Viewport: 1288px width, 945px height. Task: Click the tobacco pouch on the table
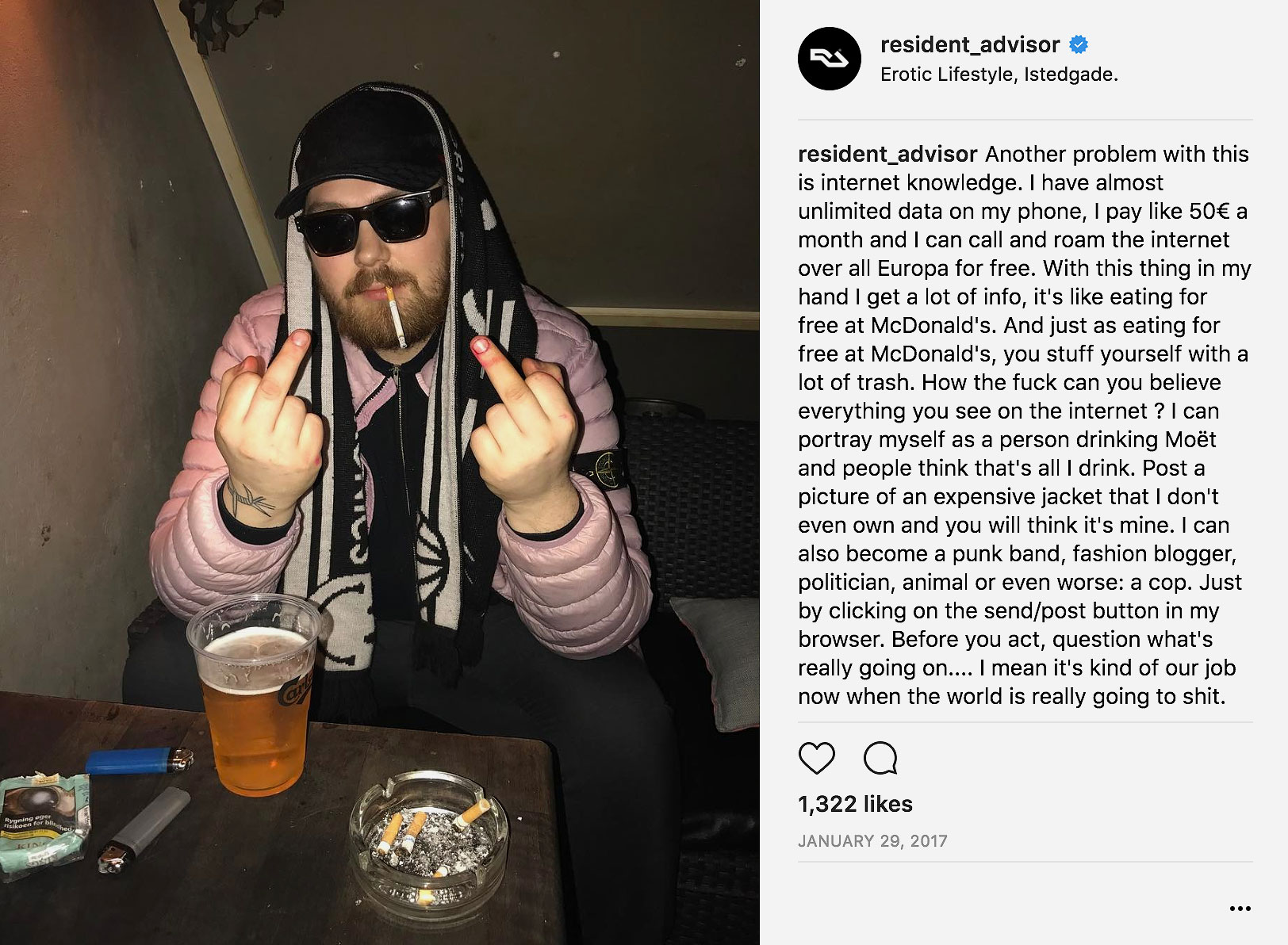tap(46, 824)
